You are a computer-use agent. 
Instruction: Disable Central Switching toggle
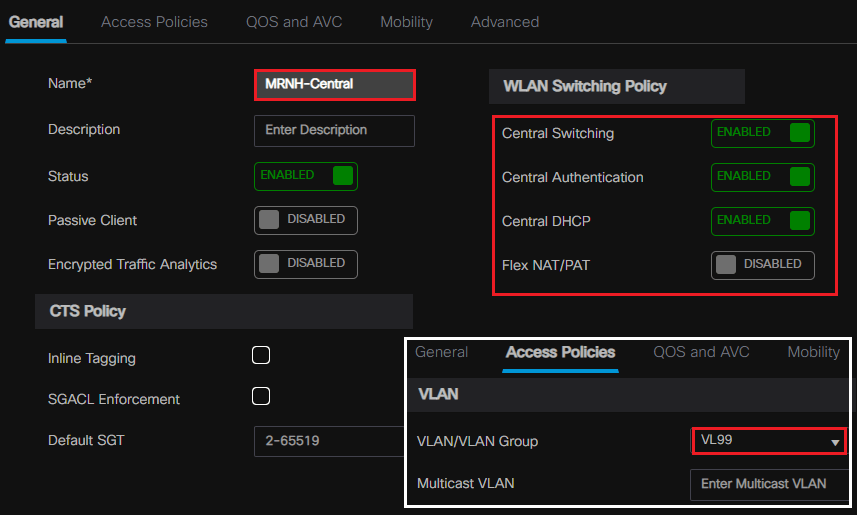(762, 133)
